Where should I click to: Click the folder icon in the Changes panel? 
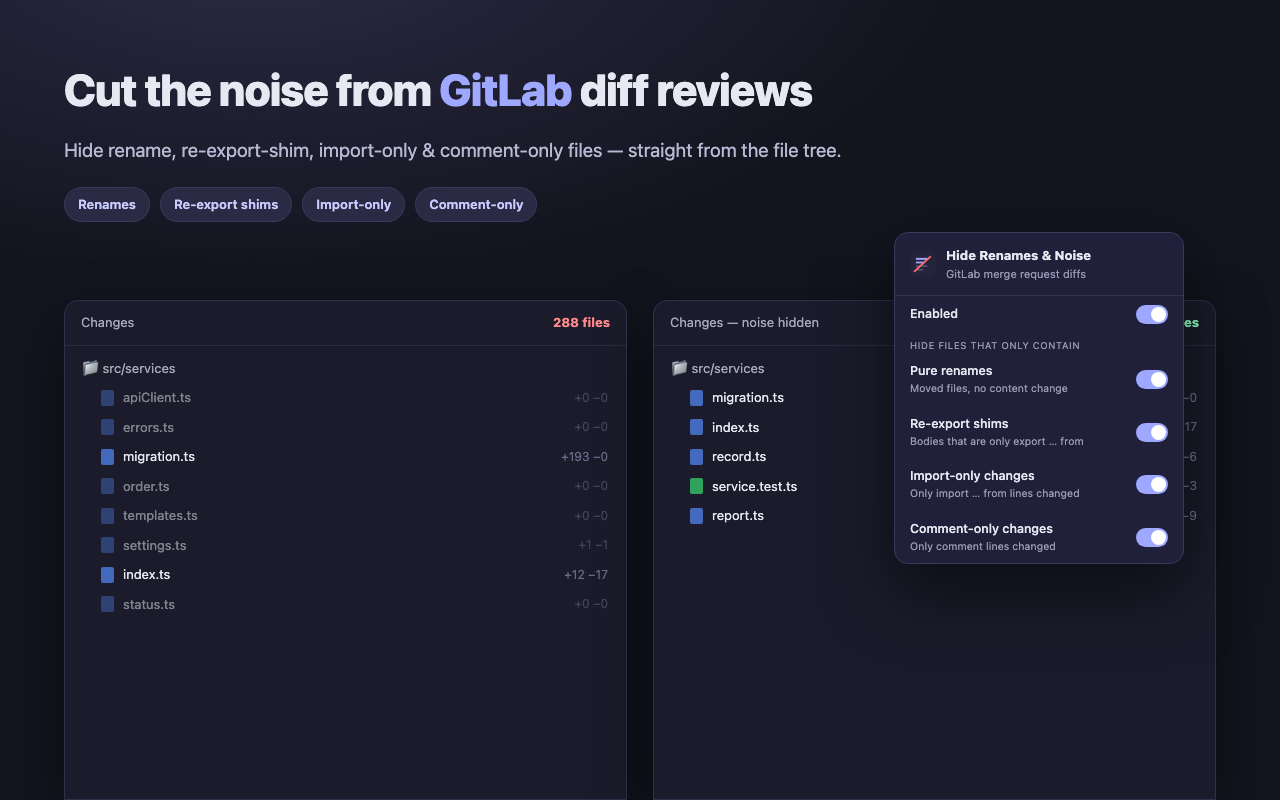tap(90, 368)
